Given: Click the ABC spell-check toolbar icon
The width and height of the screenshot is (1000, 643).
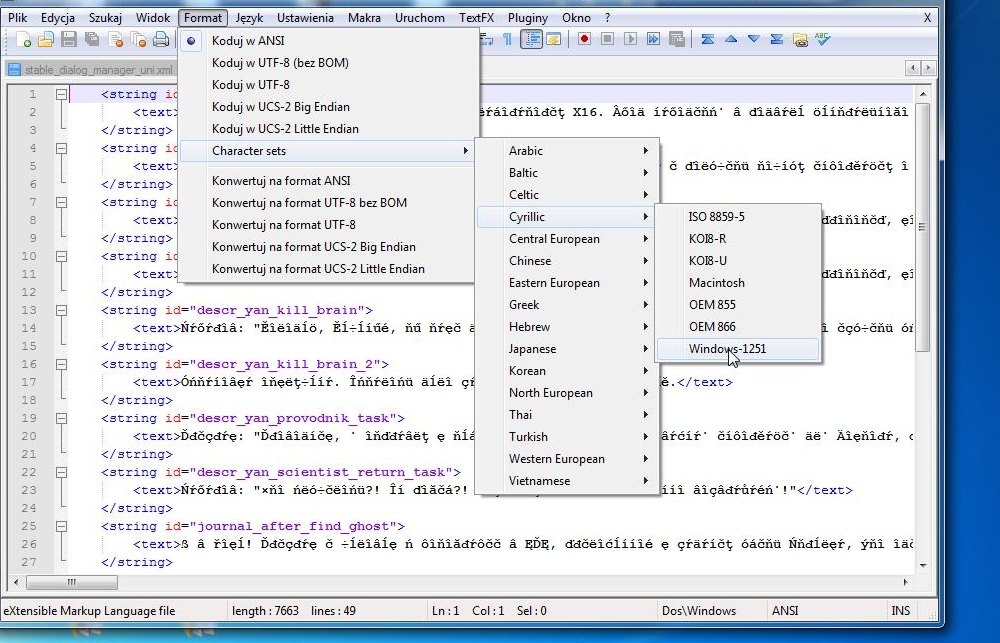Looking at the screenshot, I should pyautogui.click(x=823, y=40).
